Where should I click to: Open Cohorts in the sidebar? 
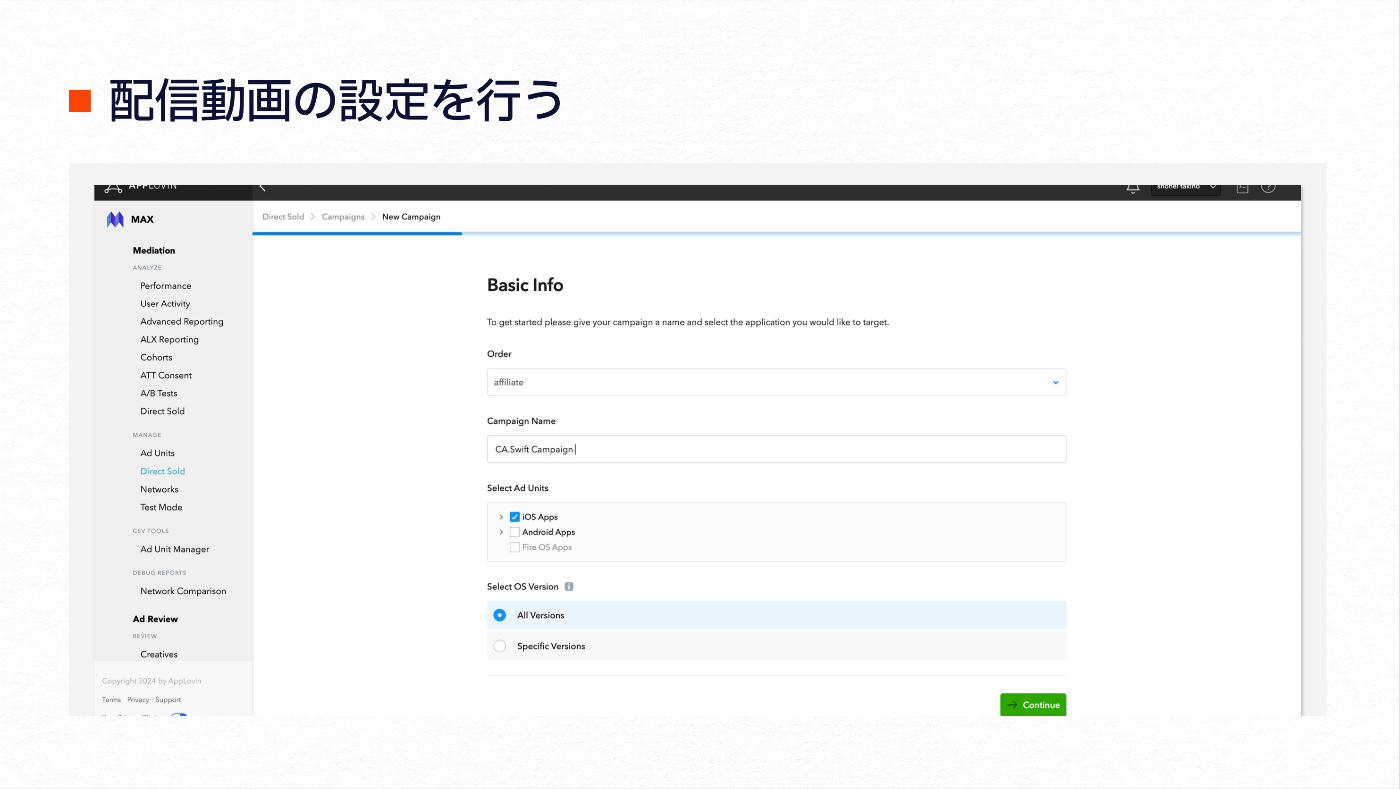pos(156,358)
